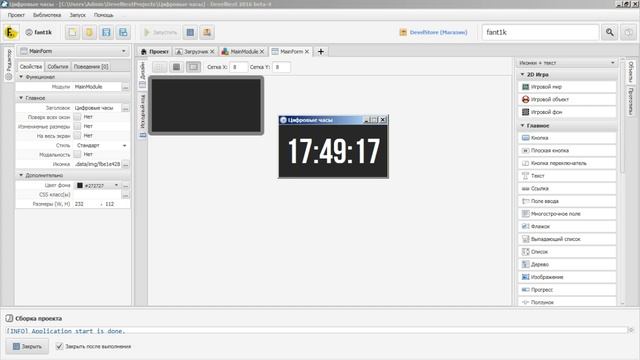Click the search field containing 'fant1k'
This screenshot has height=360, width=640.
540,32
